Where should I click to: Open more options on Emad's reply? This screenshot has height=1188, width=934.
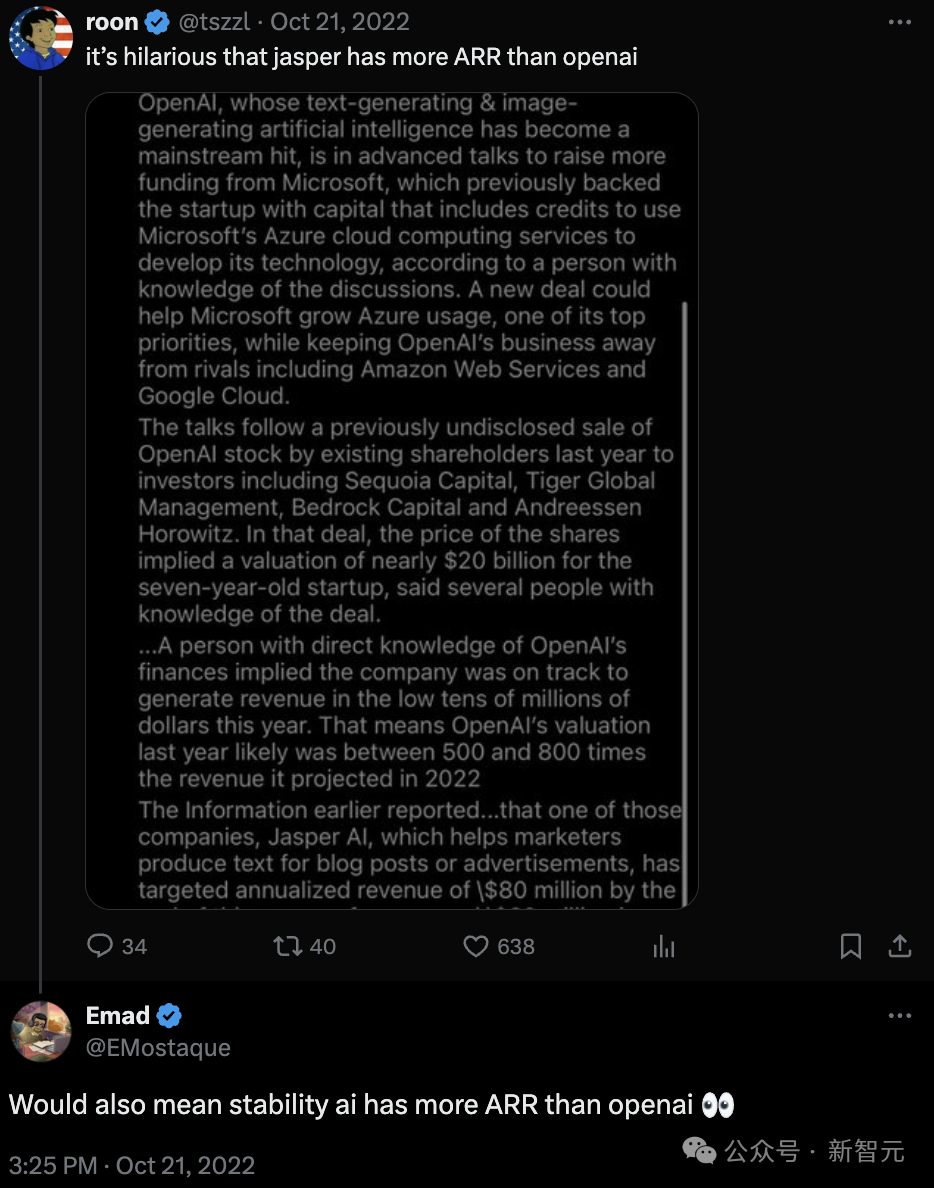tap(899, 1015)
